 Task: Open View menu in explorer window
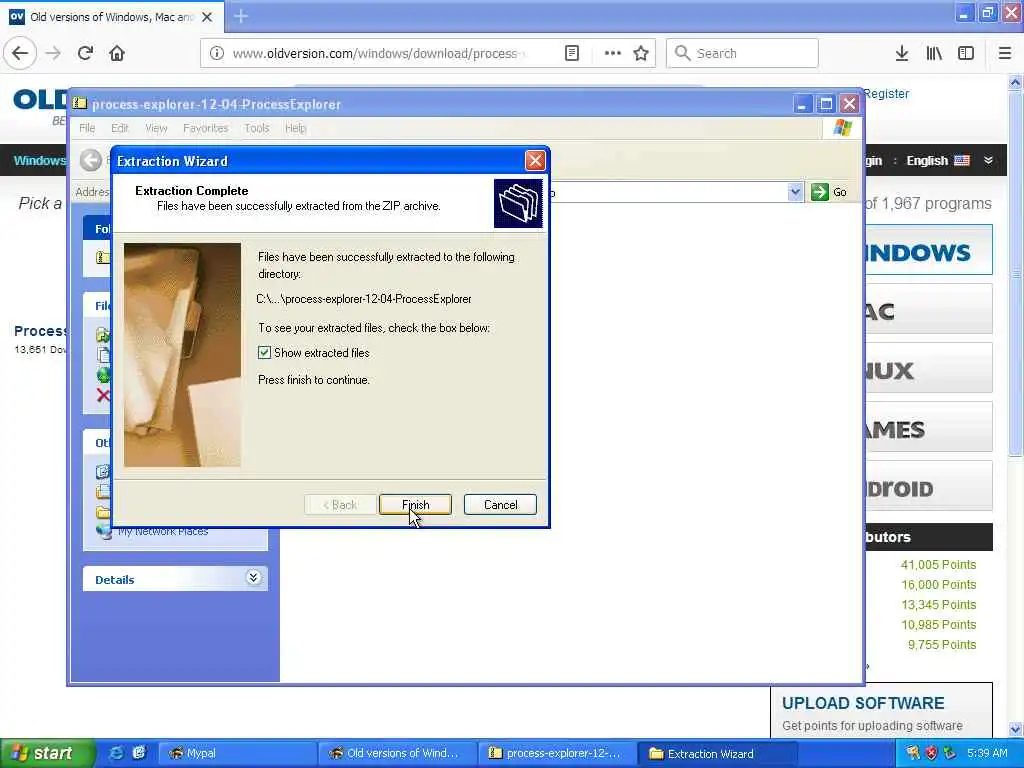click(156, 128)
